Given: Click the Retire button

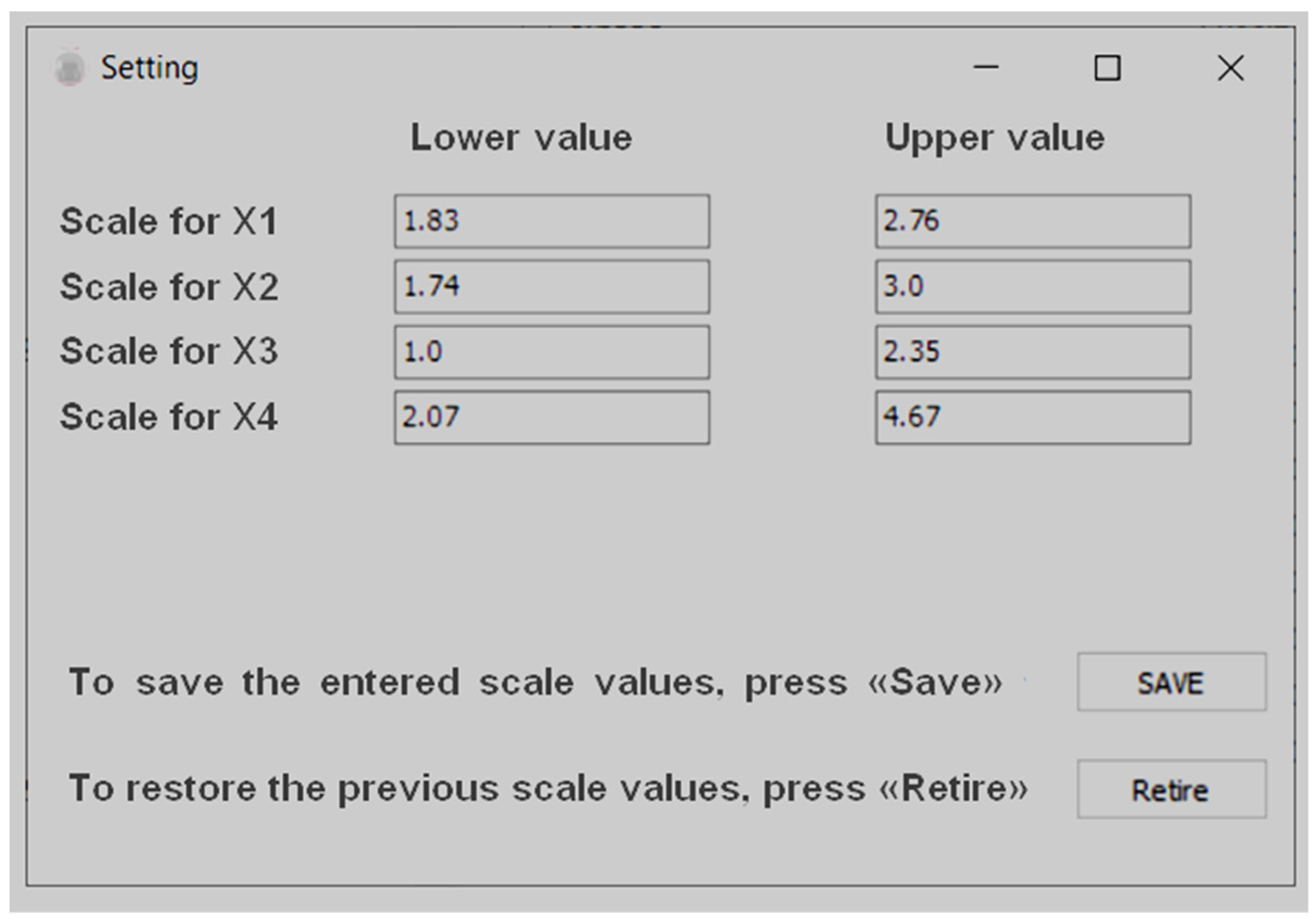Looking at the screenshot, I should pyautogui.click(x=1171, y=790).
